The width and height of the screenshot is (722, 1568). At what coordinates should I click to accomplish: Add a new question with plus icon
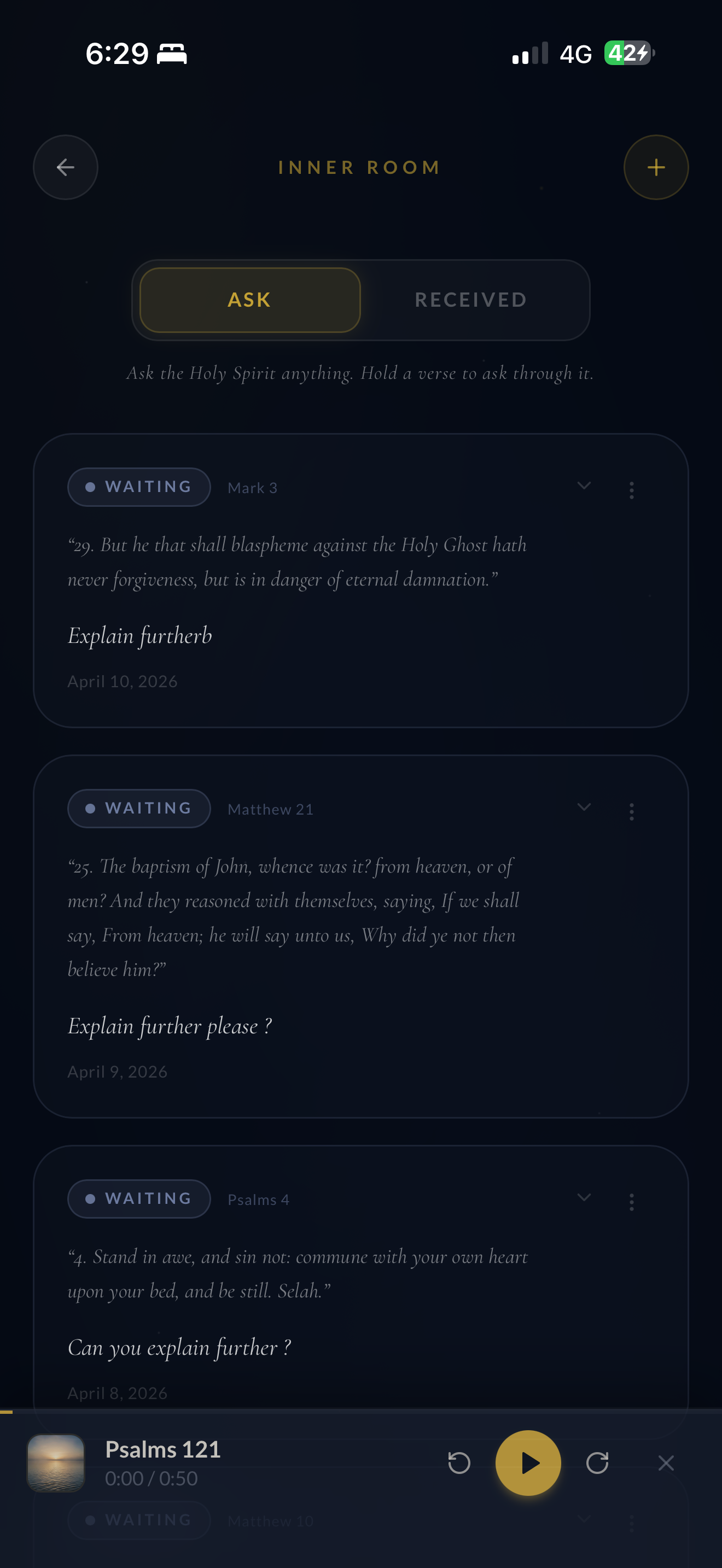(656, 167)
